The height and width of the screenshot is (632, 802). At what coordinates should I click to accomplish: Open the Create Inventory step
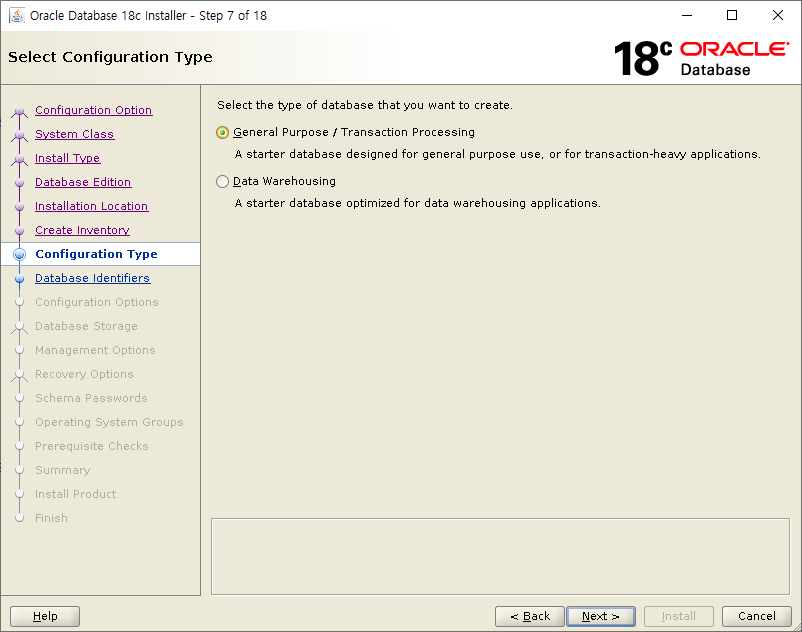click(x=82, y=230)
